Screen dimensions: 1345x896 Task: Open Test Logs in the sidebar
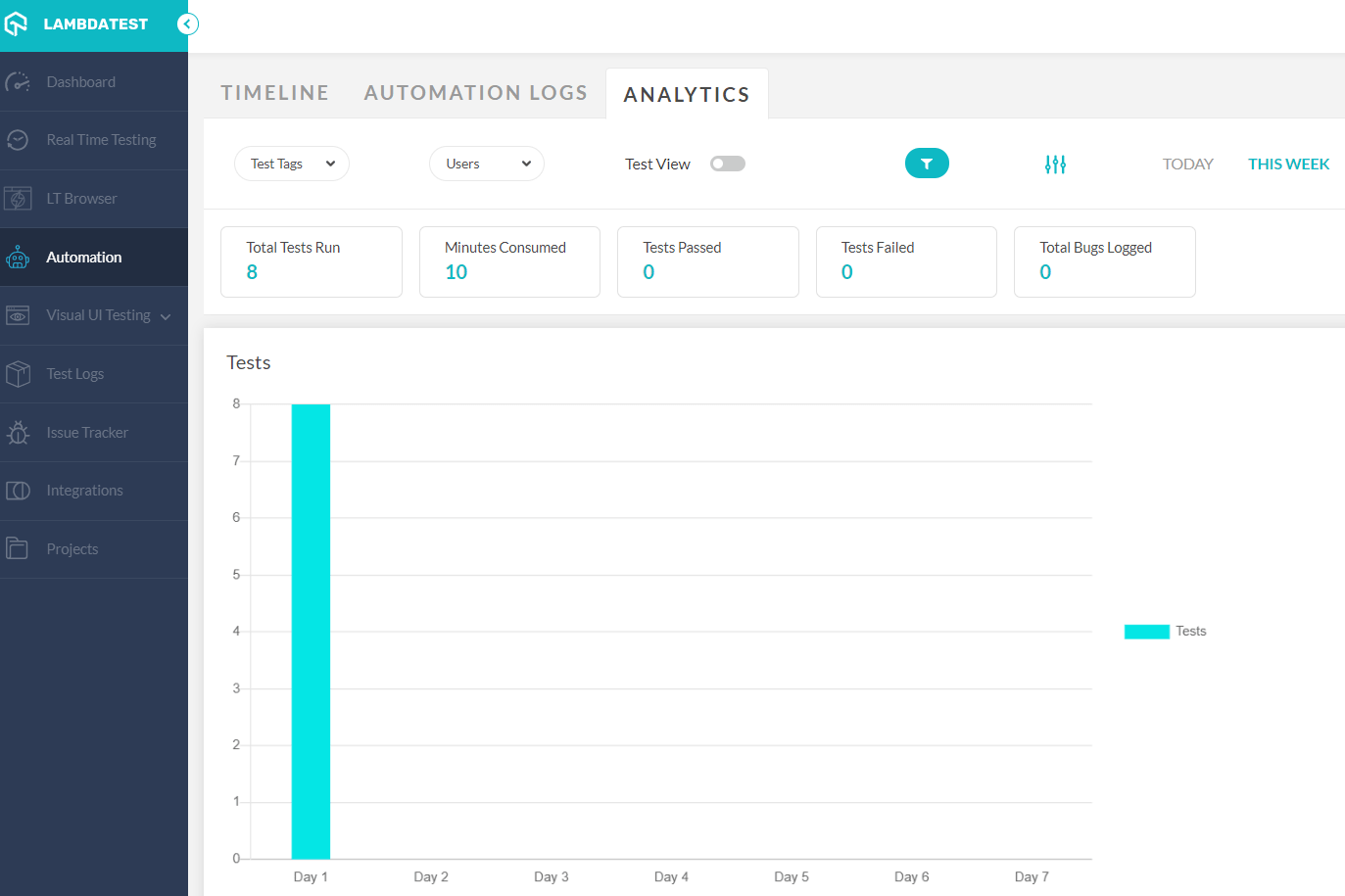74,374
